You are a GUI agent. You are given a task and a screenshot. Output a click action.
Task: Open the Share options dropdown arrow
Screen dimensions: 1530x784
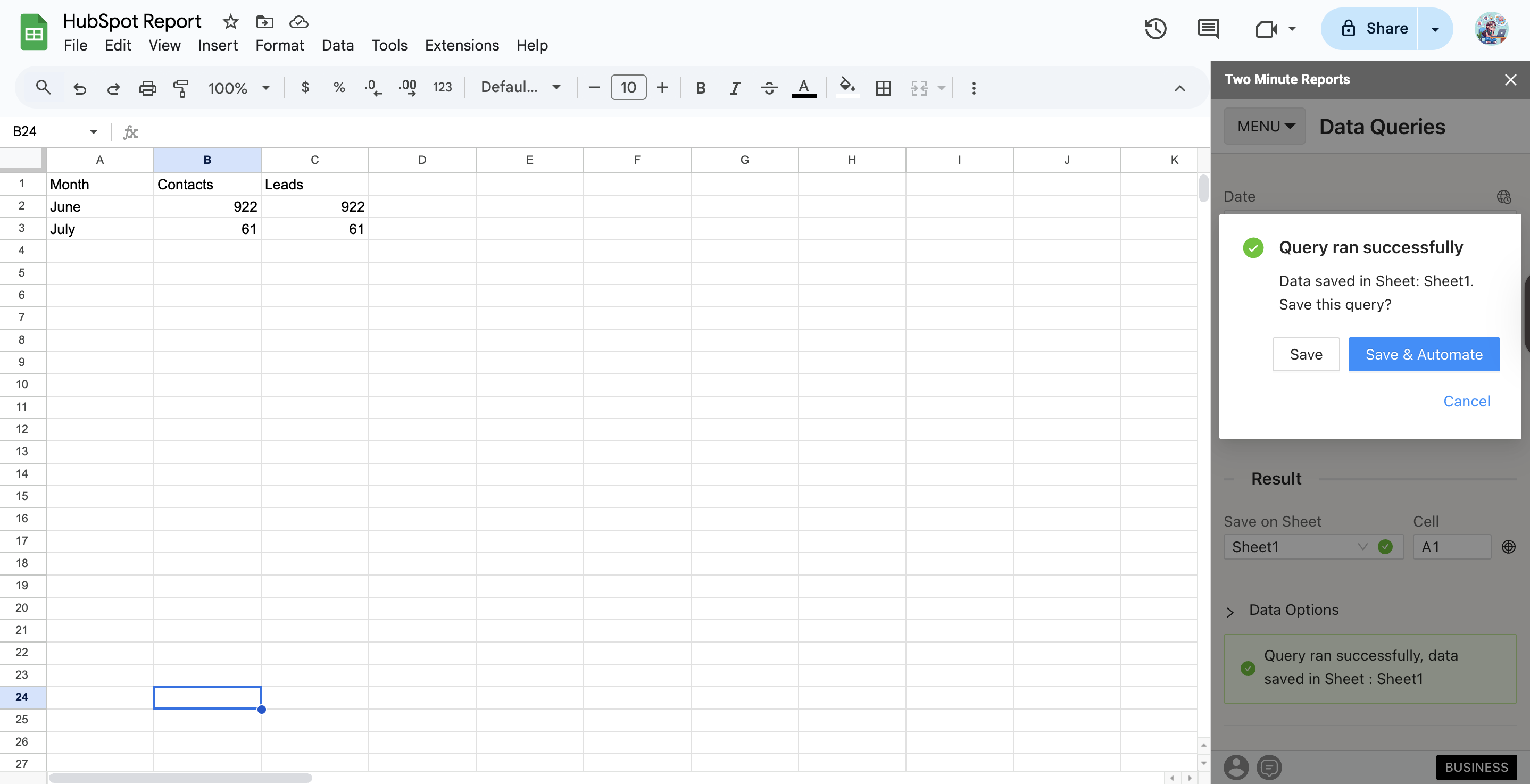1435,29
